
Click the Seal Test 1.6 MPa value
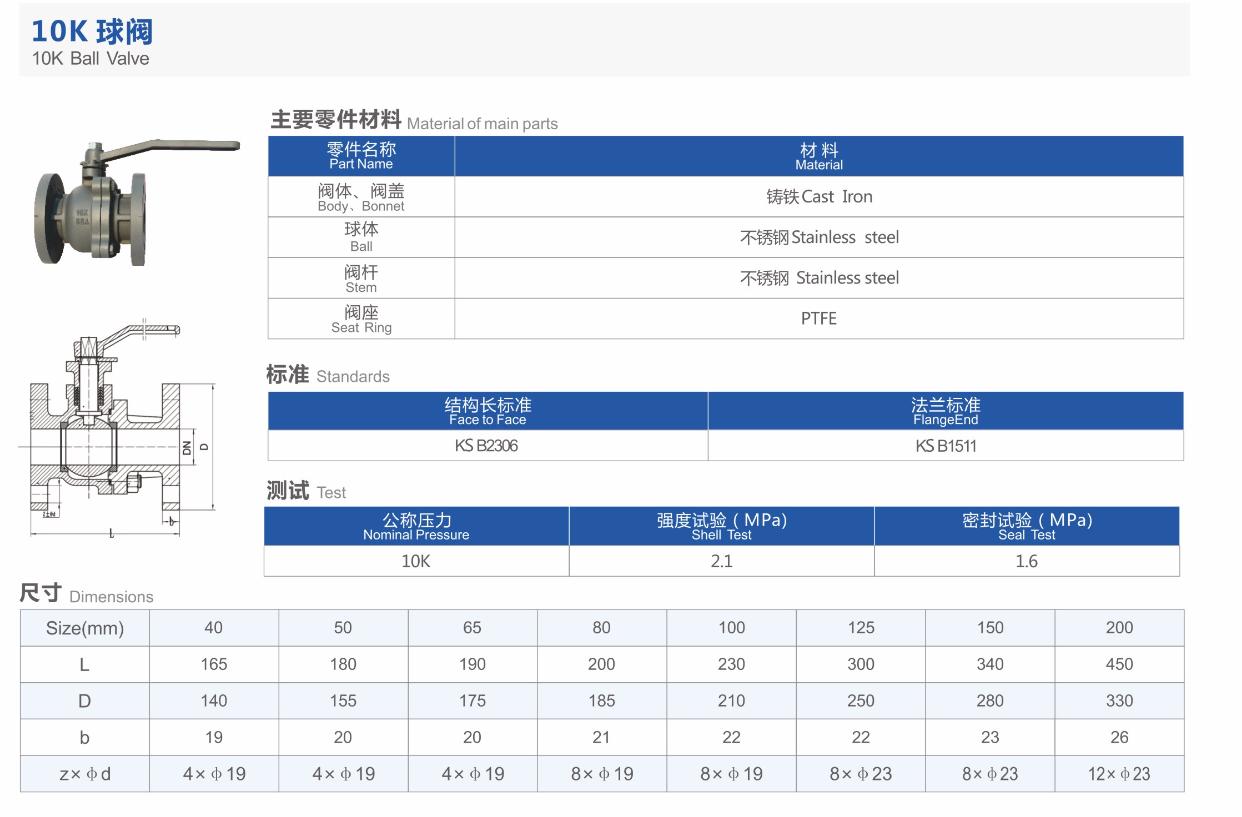1027,561
